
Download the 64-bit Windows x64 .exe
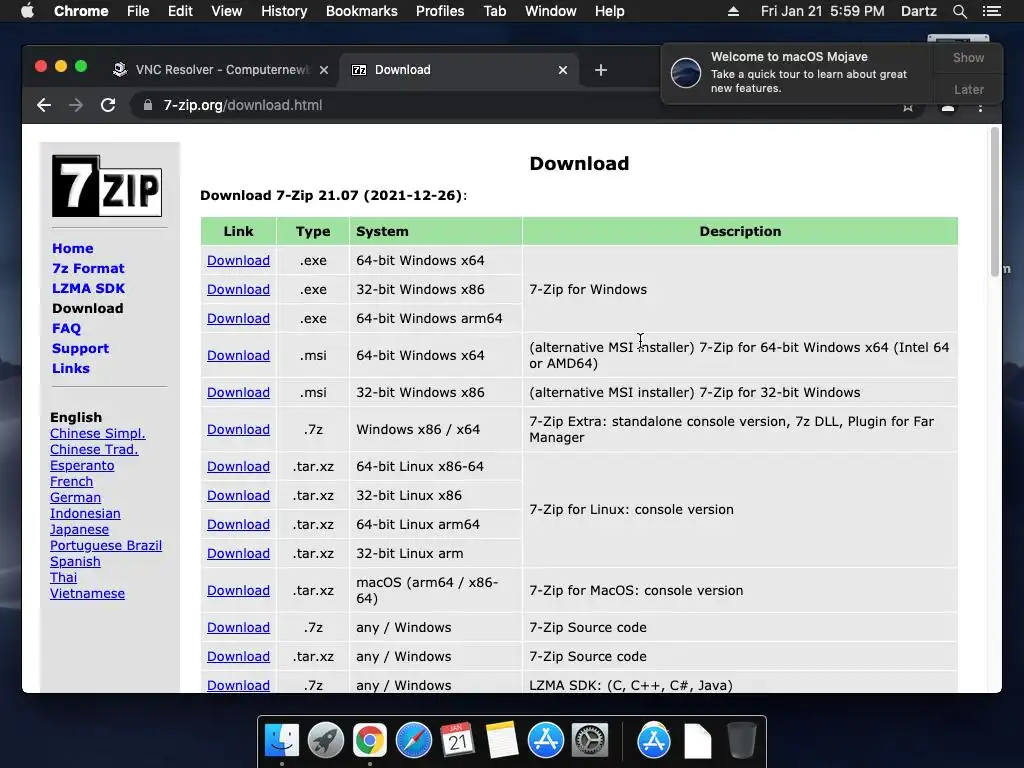[238, 261]
